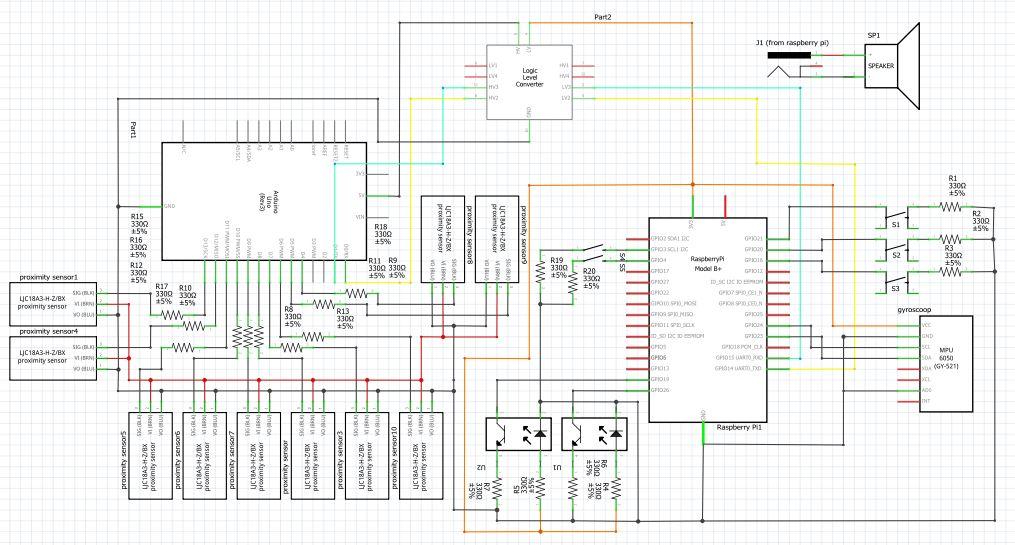
Task: Select the Logic Level Converter block
Action: point(529,83)
